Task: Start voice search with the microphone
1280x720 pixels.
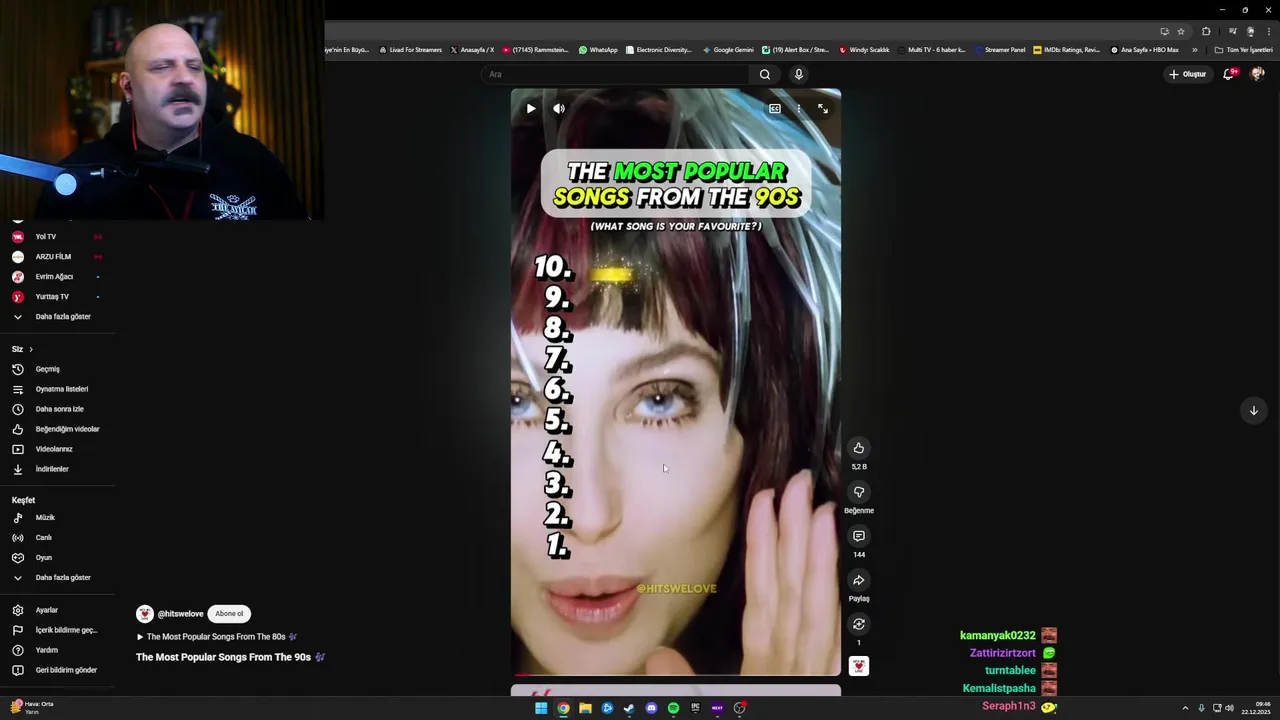Action: tap(798, 74)
